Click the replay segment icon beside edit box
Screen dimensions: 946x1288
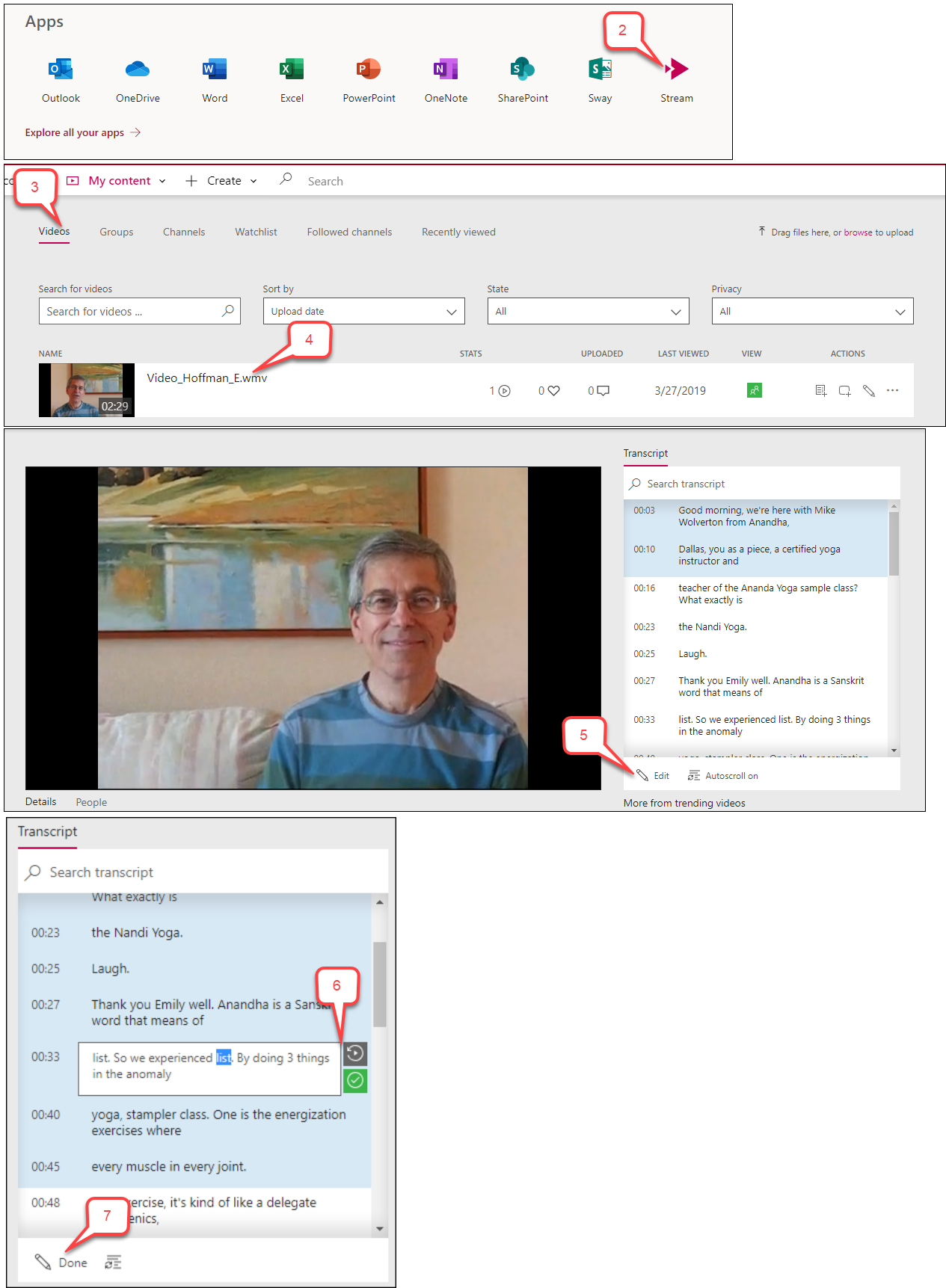pos(355,1054)
